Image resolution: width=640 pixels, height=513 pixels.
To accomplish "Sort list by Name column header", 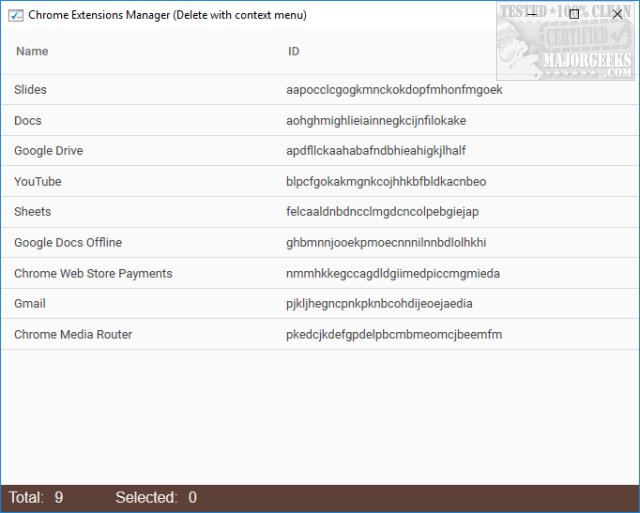I will [32, 51].
